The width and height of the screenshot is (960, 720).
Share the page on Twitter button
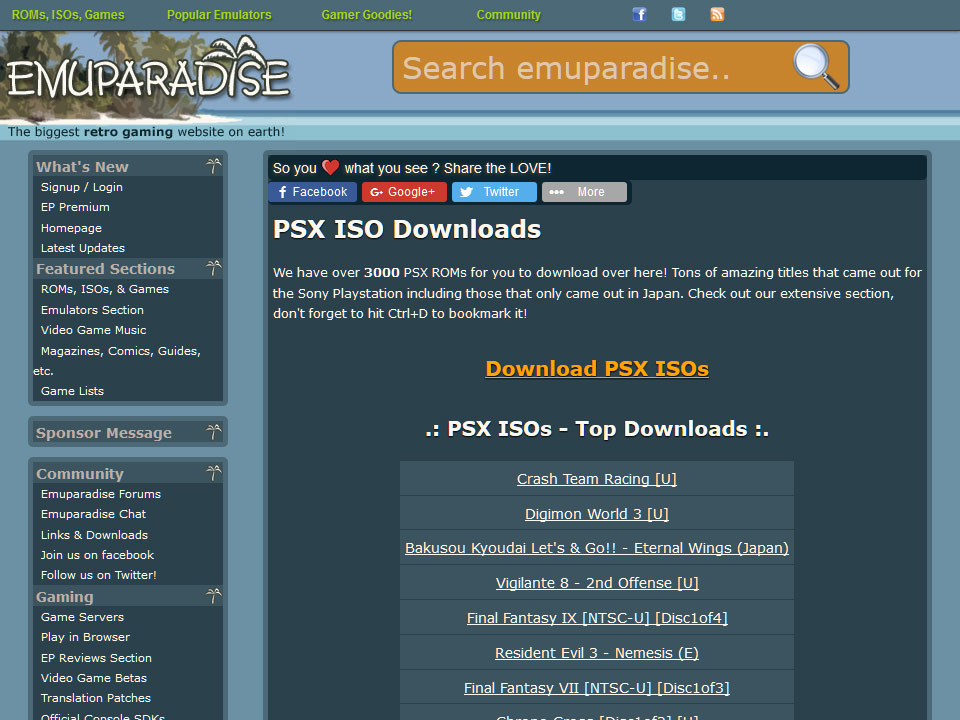coord(494,192)
